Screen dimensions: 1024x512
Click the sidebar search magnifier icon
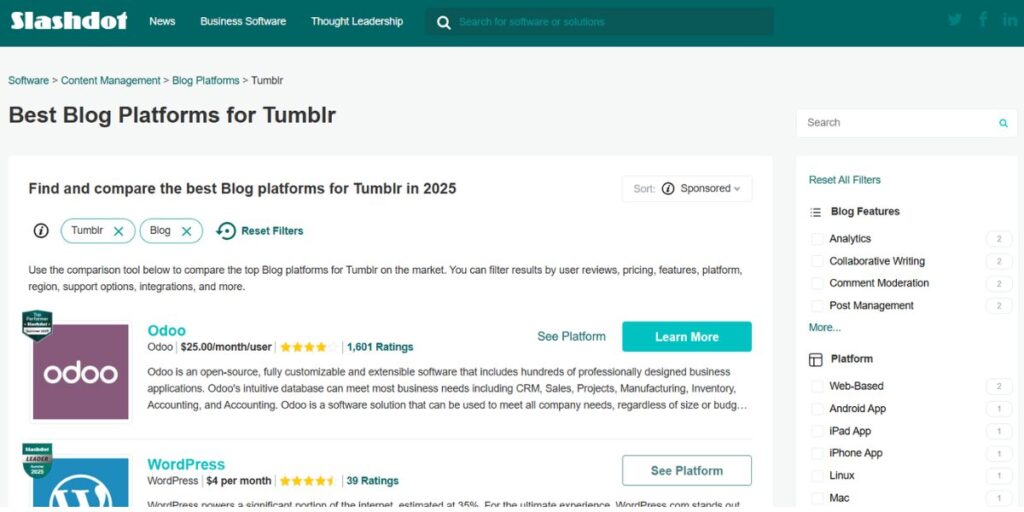pyautogui.click(x=1003, y=123)
